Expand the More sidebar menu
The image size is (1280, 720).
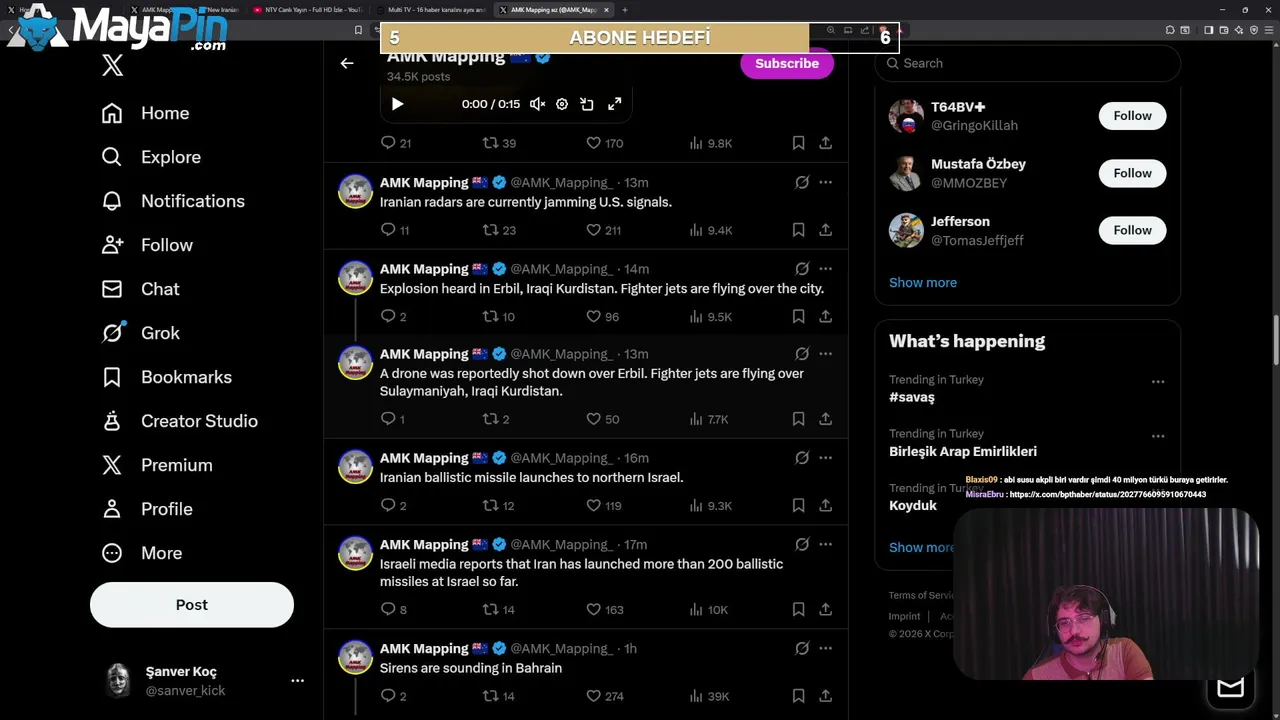point(142,553)
